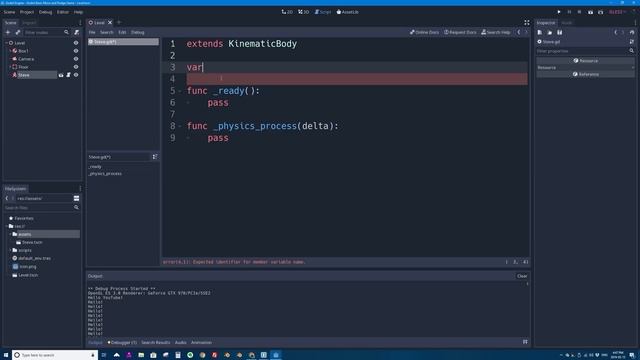The width and height of the screenshot is (640, 360).
Task: Jump to _physics_process in the methods list
Action: pos(105,173)
